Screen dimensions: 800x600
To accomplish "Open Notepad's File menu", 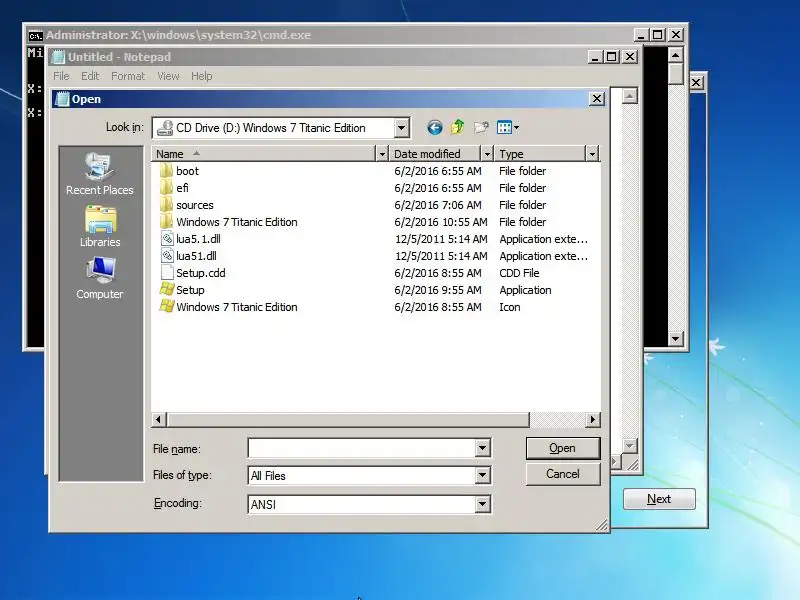I will [61, 76].
